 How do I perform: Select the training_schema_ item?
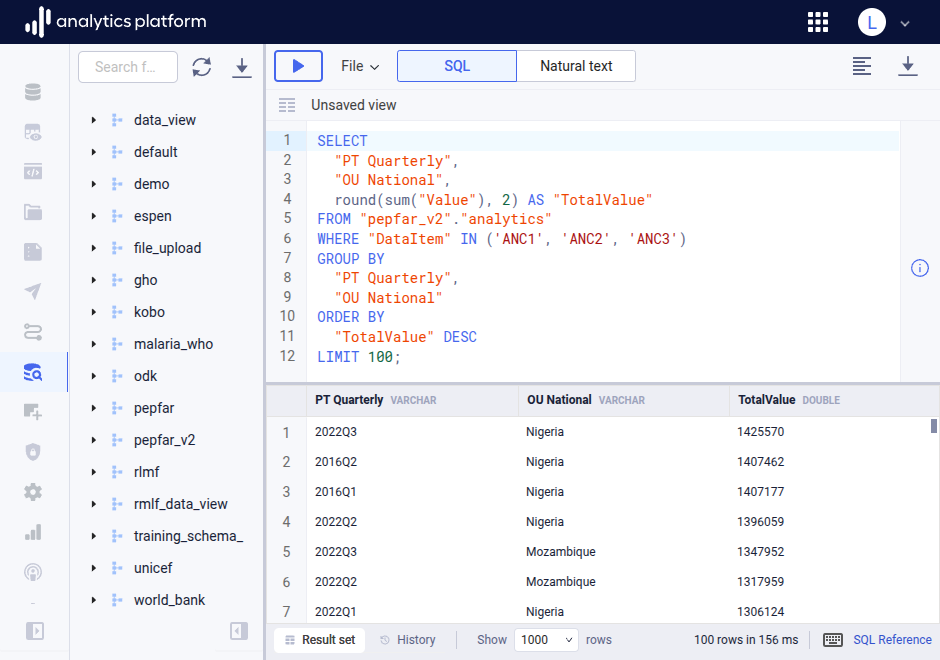point(188,536)
